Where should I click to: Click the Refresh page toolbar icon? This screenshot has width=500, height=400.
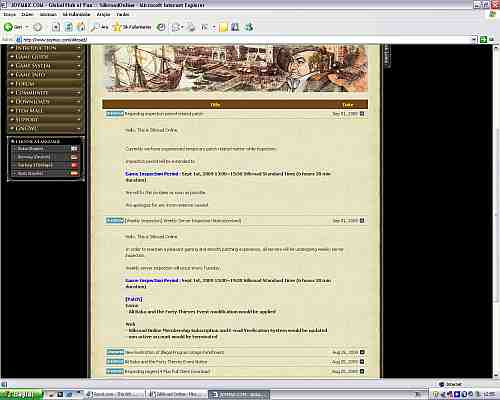[68, 27]
